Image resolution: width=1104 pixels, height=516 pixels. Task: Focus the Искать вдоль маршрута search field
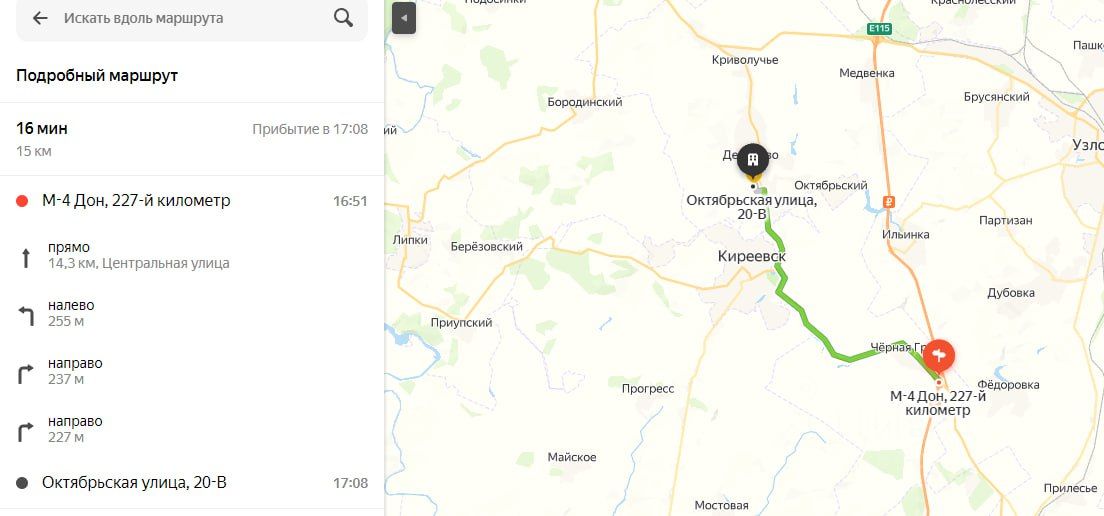coord(192,18)
